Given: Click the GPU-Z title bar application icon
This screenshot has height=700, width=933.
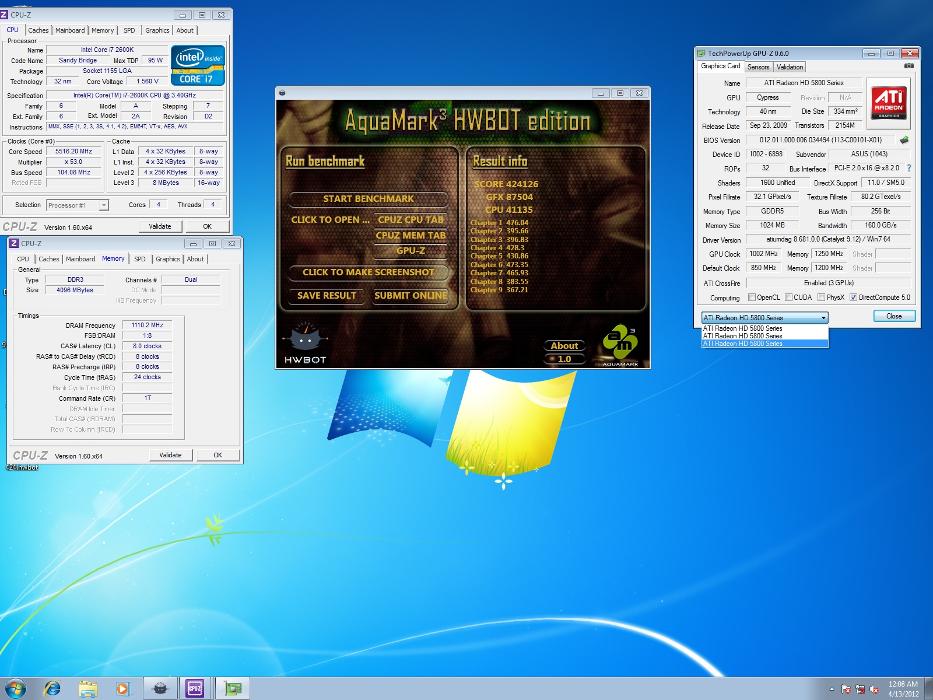Looking at the screenshot, I should (701, 53).
